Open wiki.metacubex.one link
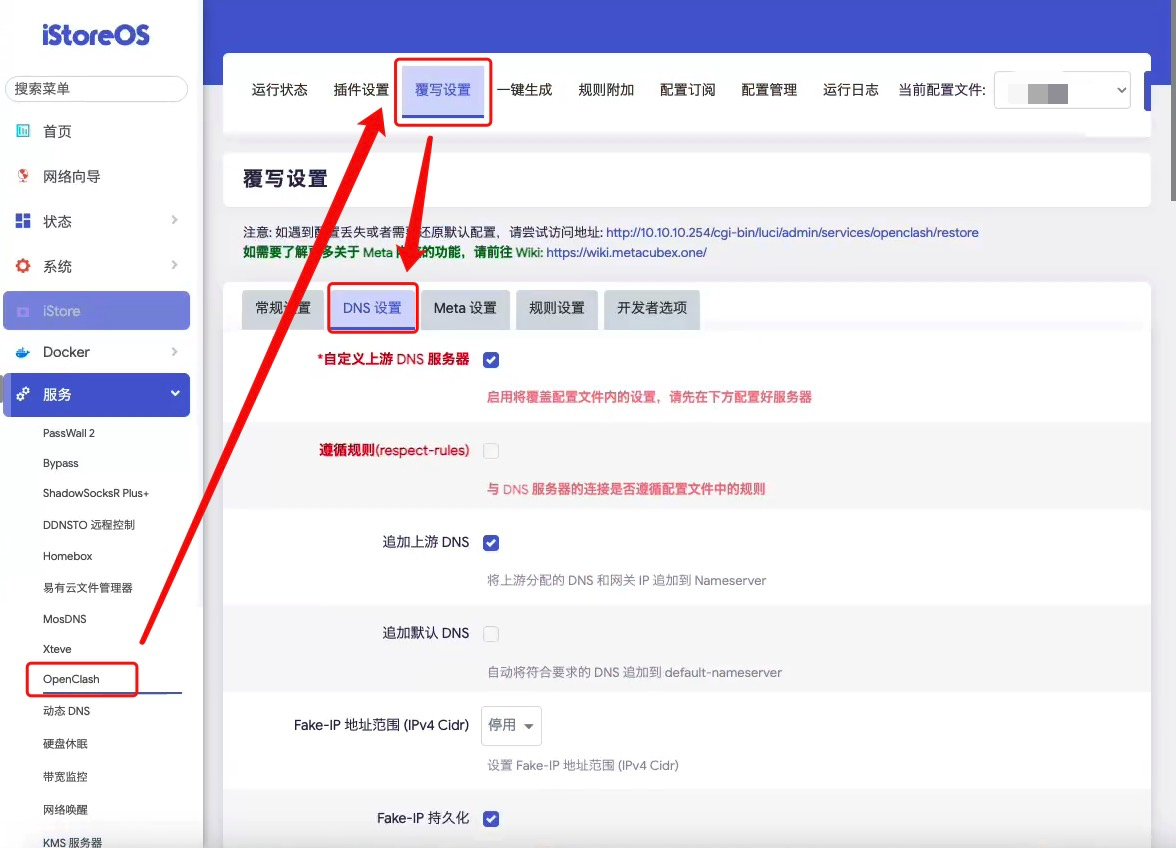 point(626,253)
